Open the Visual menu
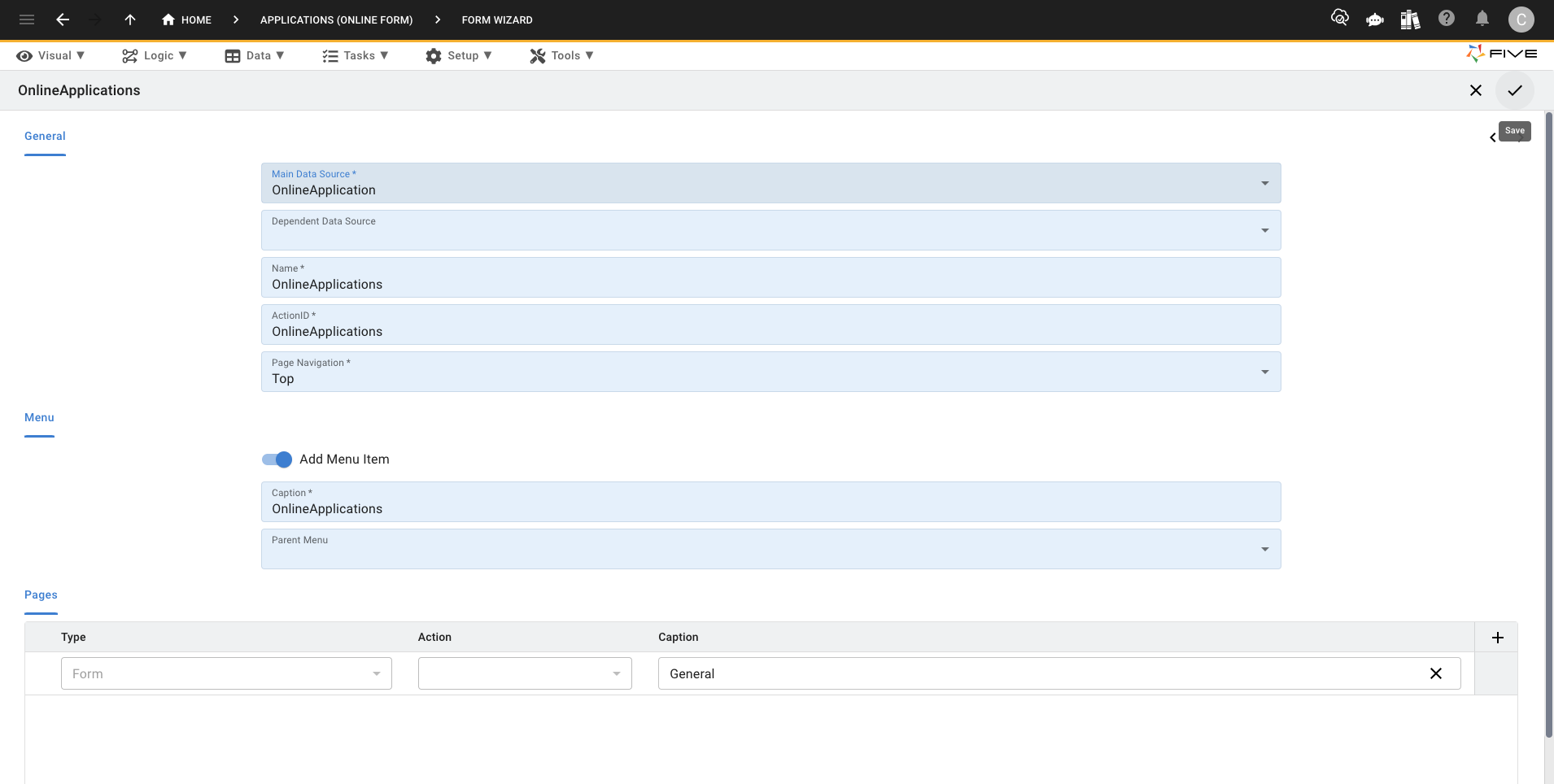1554x784 pixels. 51,55
